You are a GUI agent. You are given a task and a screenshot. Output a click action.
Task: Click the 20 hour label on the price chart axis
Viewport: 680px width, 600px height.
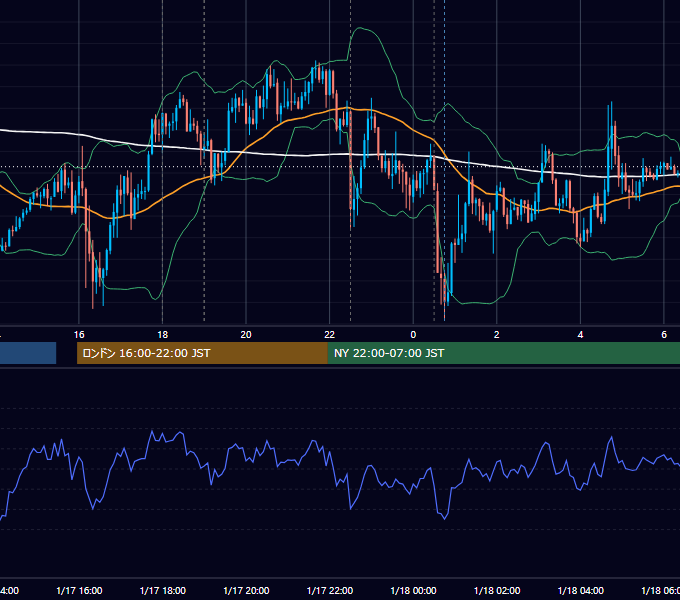pos(246,335)
